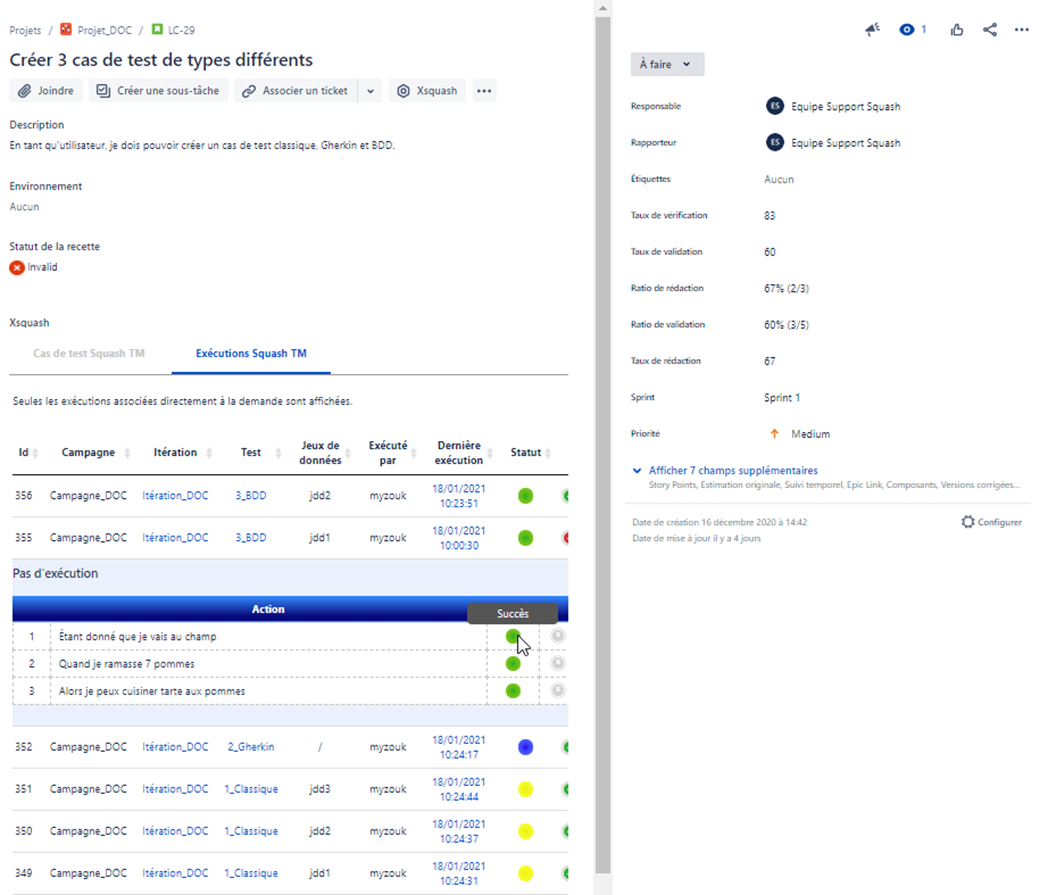
Task: Sort table by Campagne column
Action: click(127, 453)
